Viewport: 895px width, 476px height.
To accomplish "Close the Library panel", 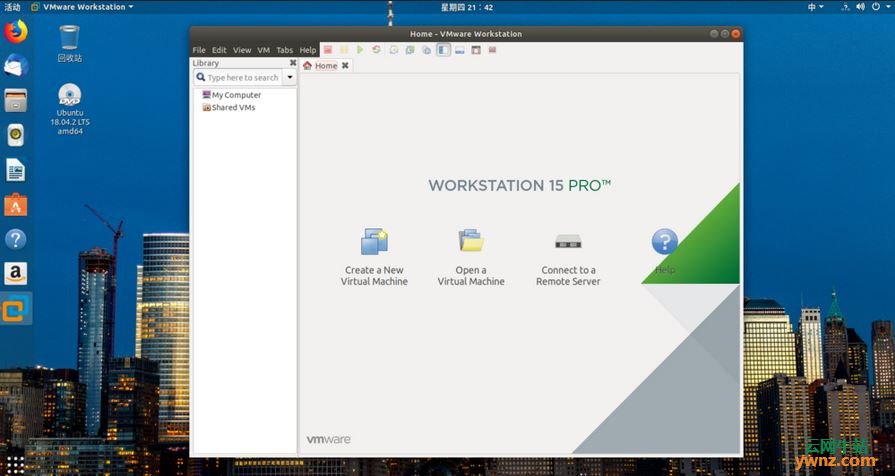I will (x=293, y=63).
